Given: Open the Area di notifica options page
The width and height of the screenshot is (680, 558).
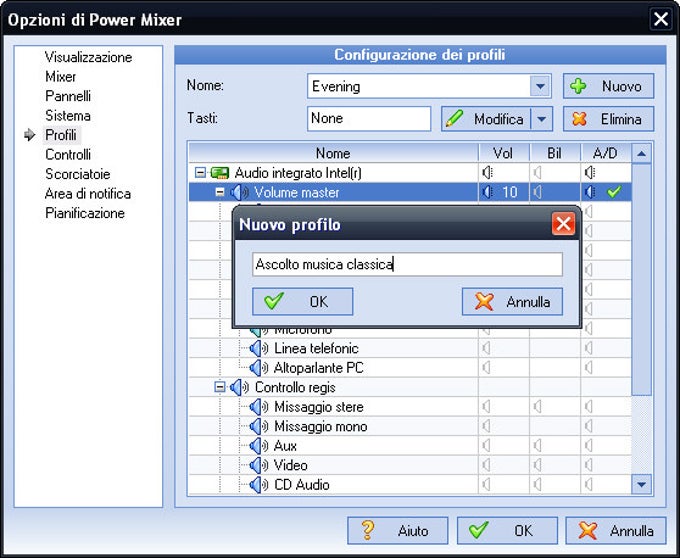Looking at the screenshot, I should pos(88,194).
